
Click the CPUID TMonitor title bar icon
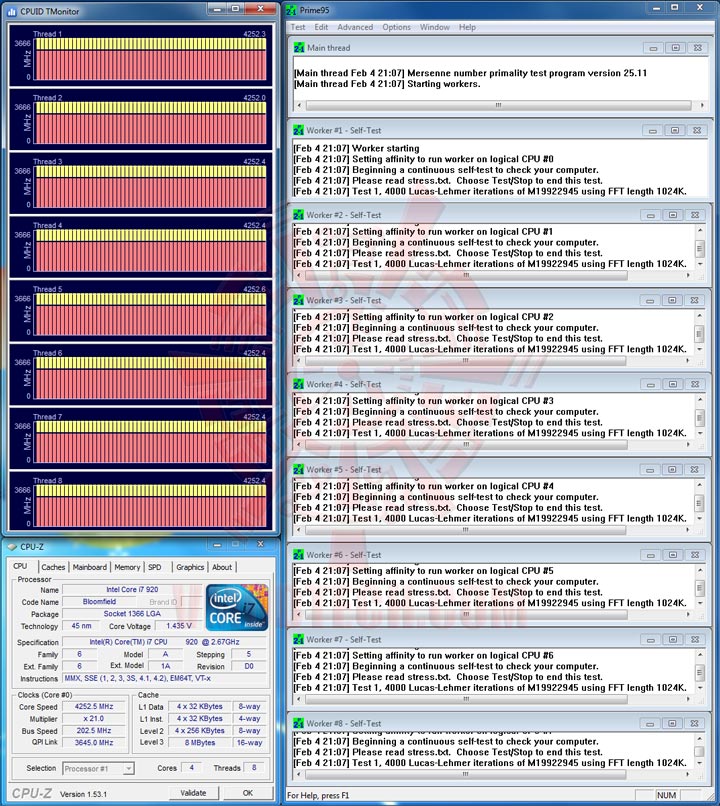[12, 11]
